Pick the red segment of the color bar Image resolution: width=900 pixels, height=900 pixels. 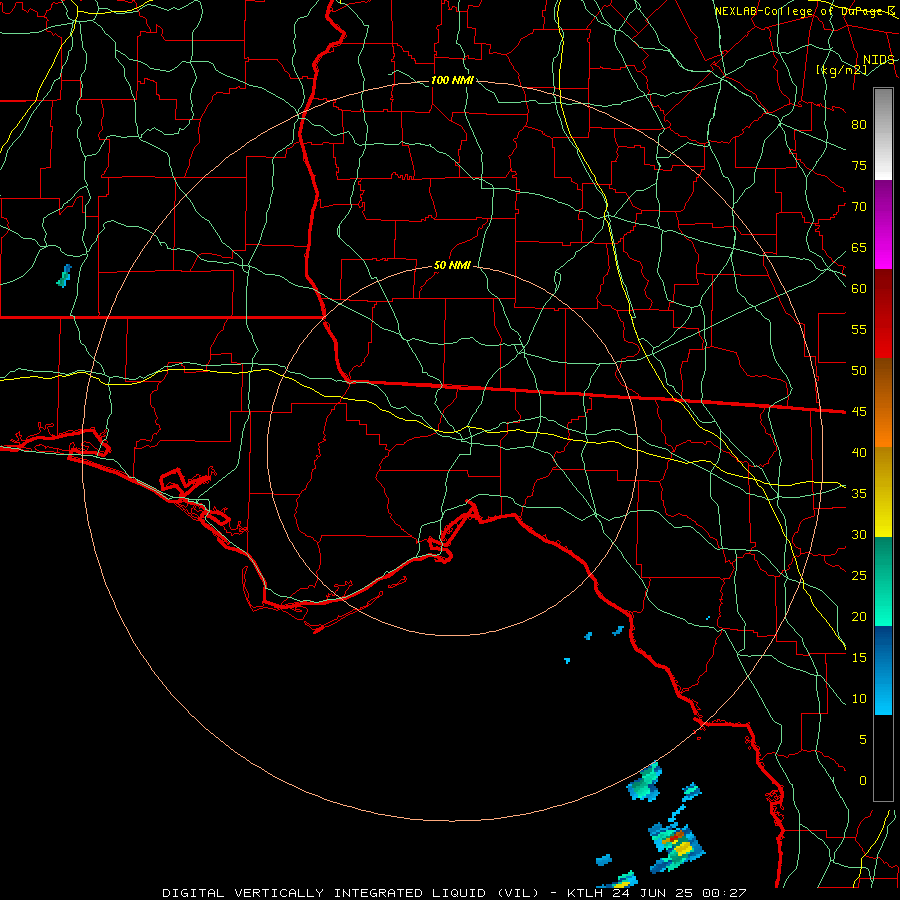(x=883, y=314)
